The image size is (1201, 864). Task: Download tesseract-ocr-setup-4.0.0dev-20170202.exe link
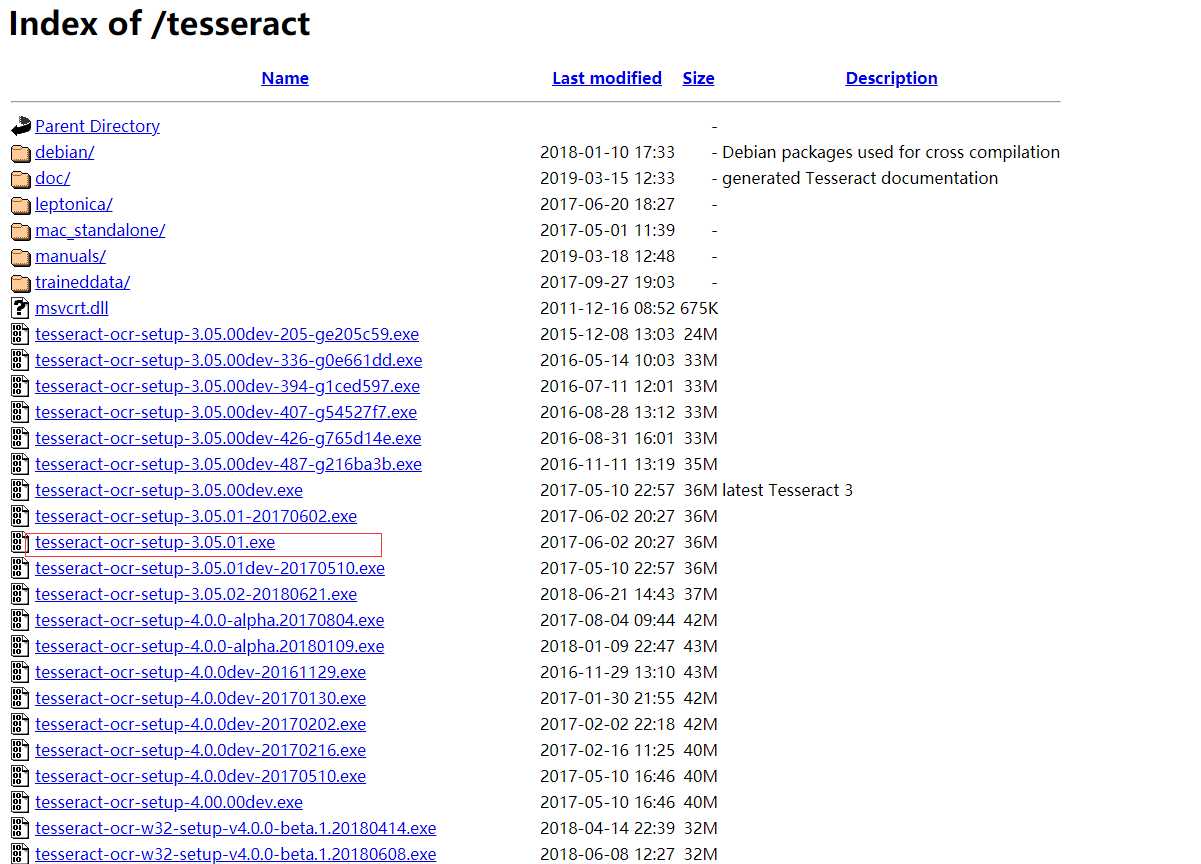201,724
